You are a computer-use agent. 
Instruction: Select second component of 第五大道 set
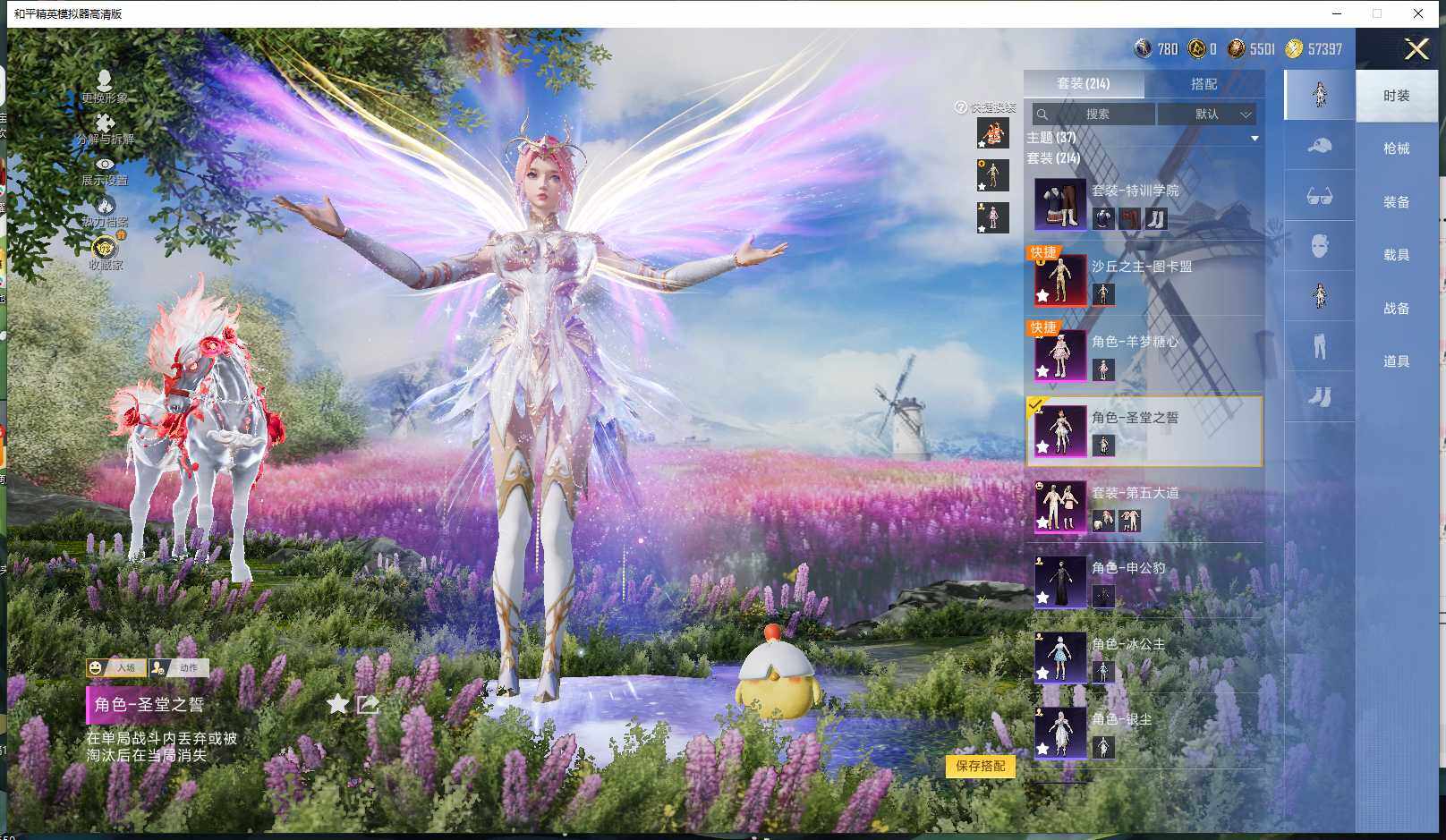click(1130, 521)
